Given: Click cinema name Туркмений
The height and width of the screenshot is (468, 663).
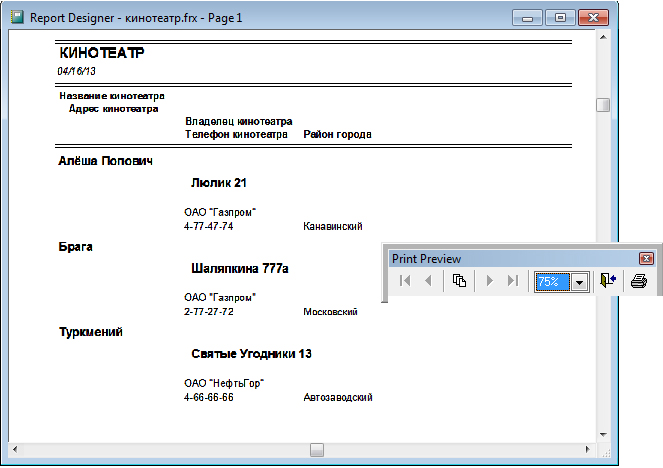Looking at the screenshot, I should tap(90, 332).
